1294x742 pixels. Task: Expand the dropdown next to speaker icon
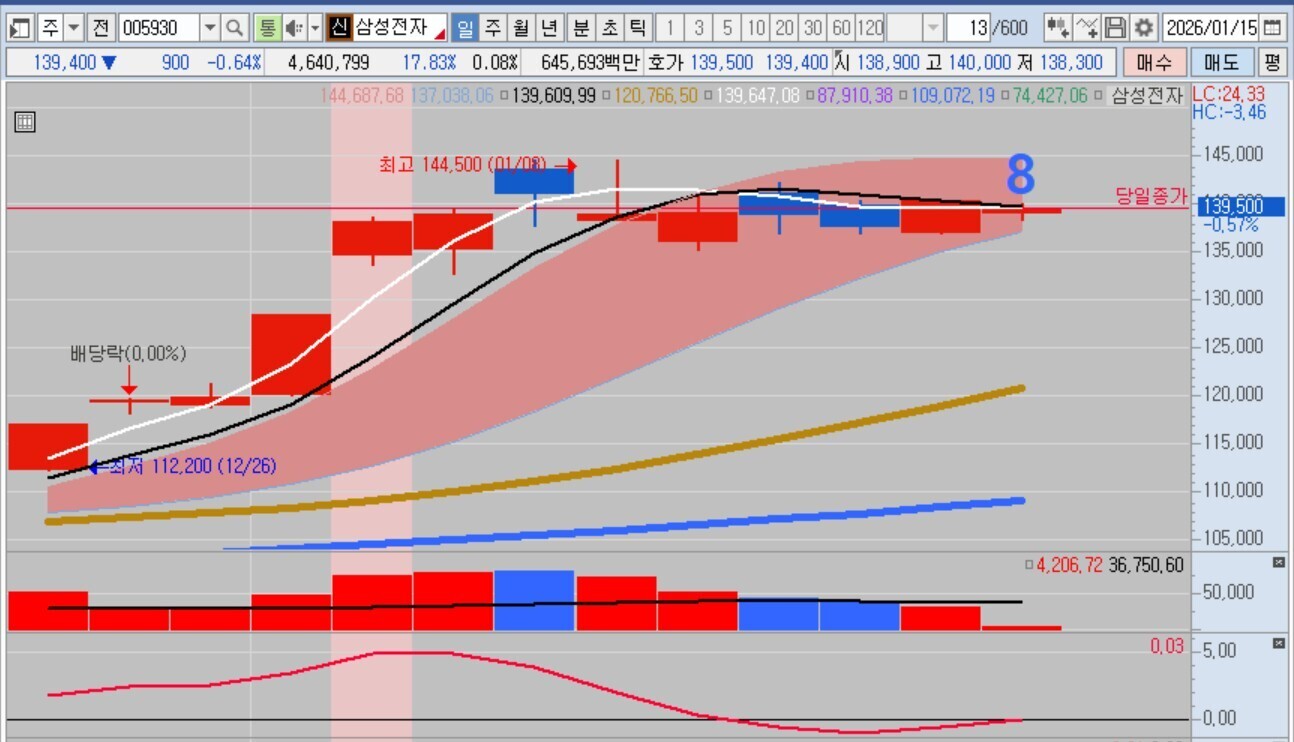(x=315, y=27)
